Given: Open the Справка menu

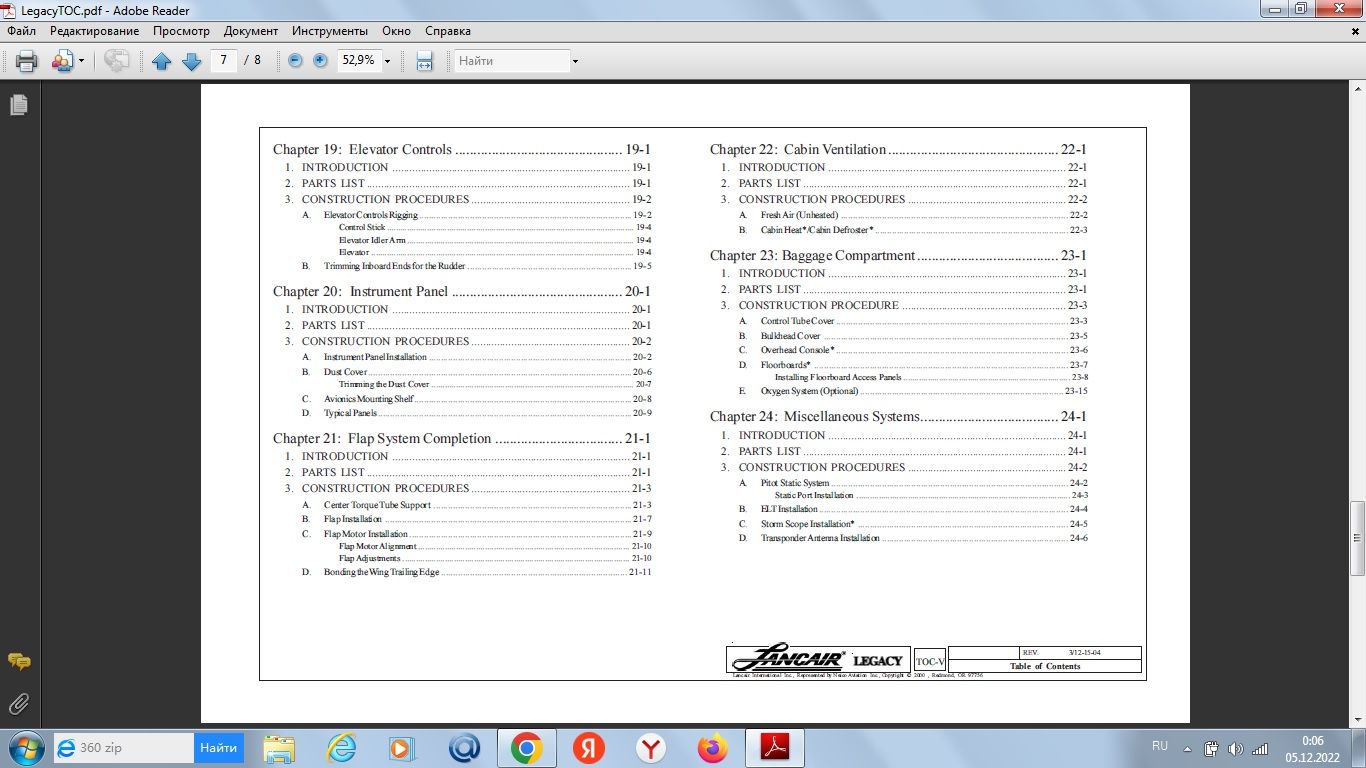Looking at the screenshot, I should 447,31.
